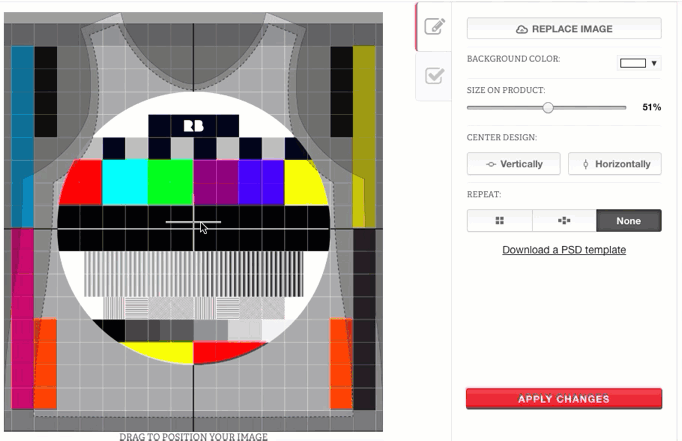Click the Replace Image button
682x441 pixels.
564,29
